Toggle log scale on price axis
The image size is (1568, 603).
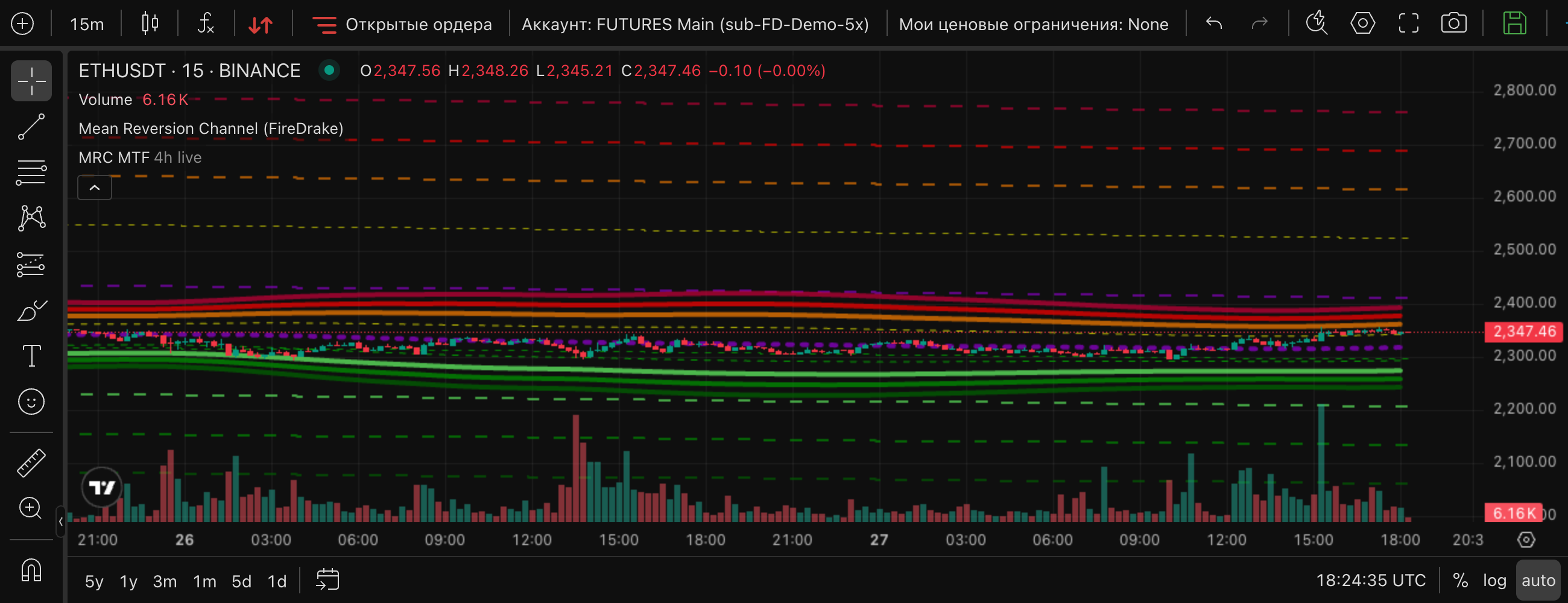coord(1494,581)
